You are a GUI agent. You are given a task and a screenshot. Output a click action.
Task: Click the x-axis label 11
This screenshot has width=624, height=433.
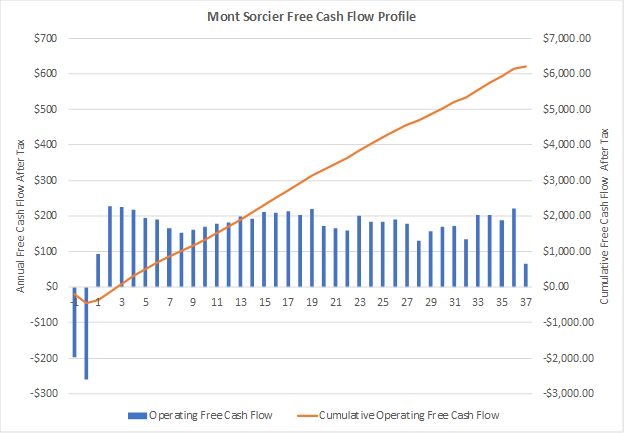coord(217,302)
